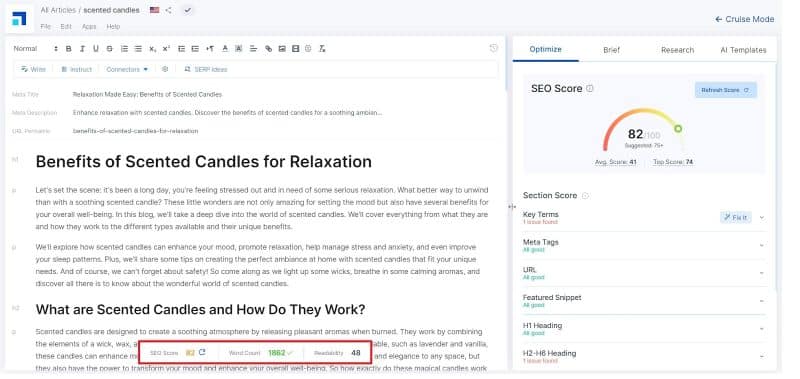The width and height of the screenshot is (800, 379).
Task: Go to All Articles breadcrumb
Action: (x=58, y=10)
